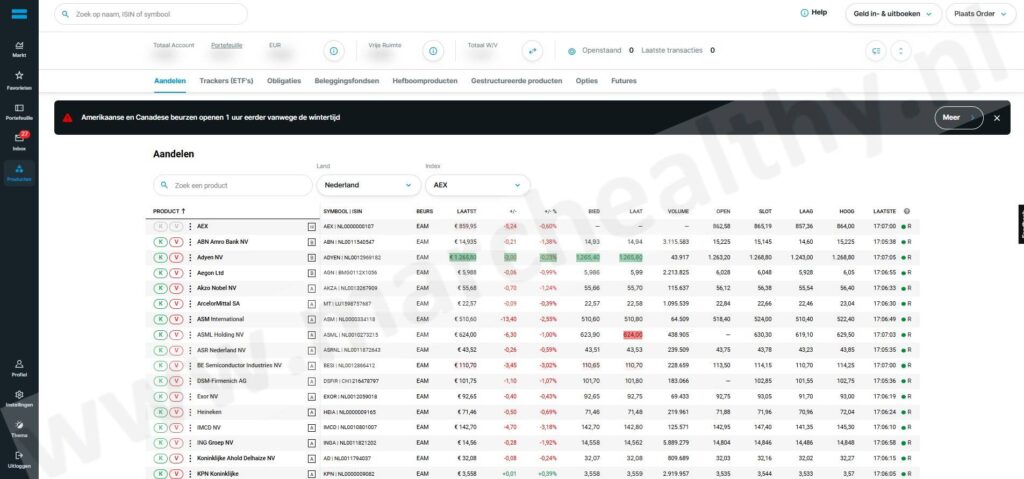This screenshot has width=1024, height=479.
Task: Switch Thema in sidebar
Action: 19,429
